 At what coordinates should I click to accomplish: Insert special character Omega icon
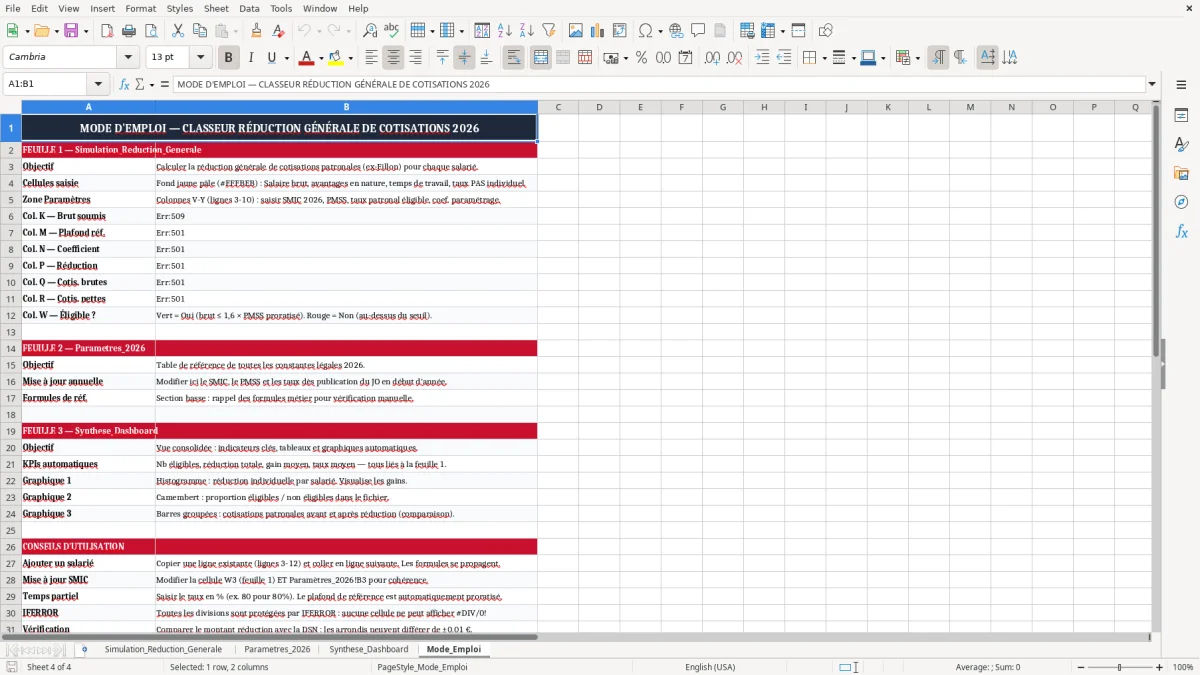(x=645, y=31)
